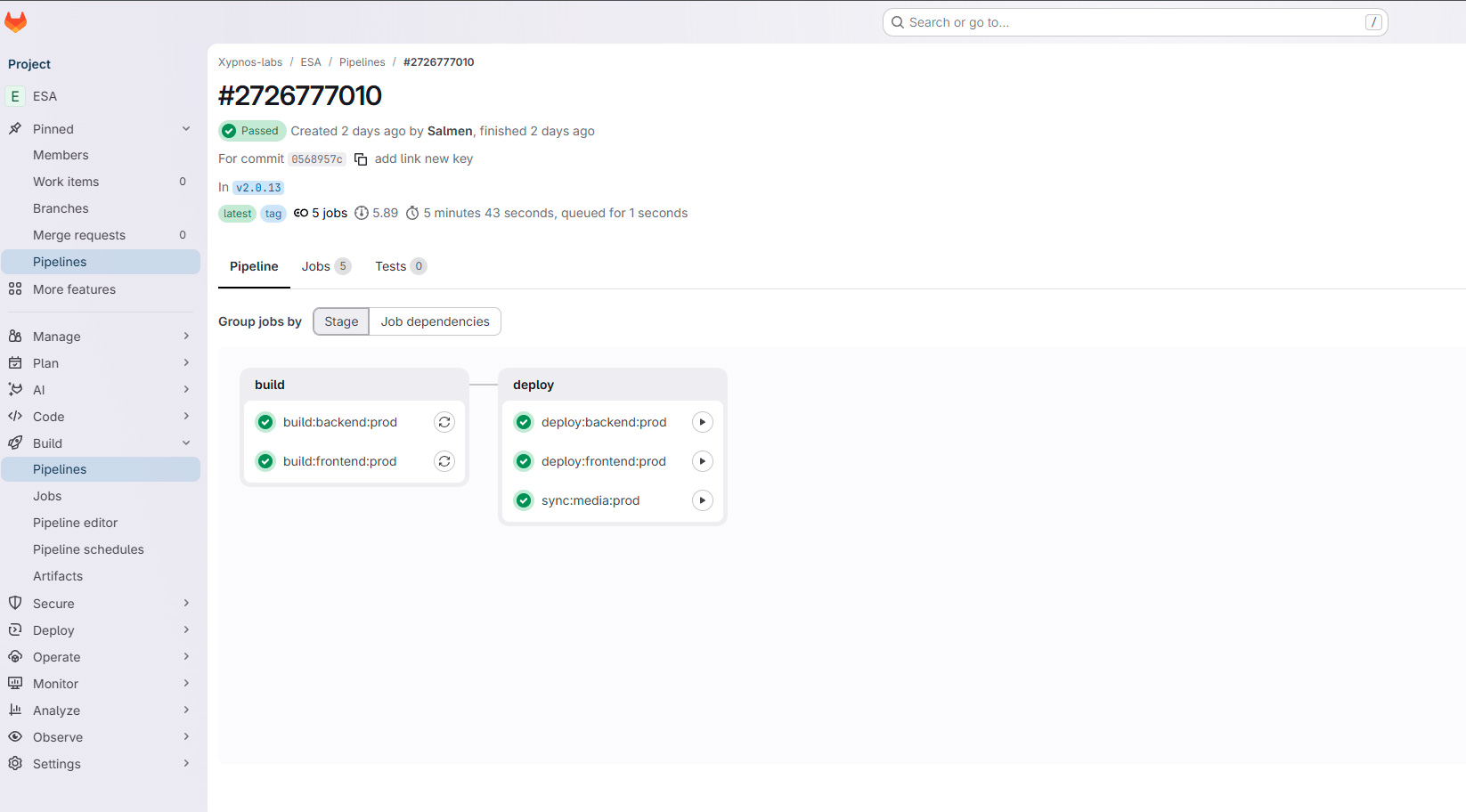
Task: Click the GitLab fox logo
Action: tap(16, 22)
